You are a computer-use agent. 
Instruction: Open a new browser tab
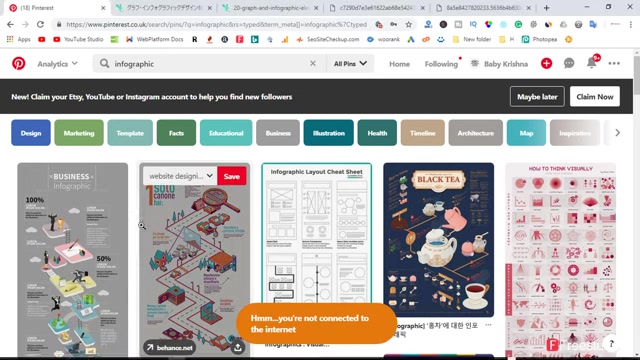pos(546,8)
